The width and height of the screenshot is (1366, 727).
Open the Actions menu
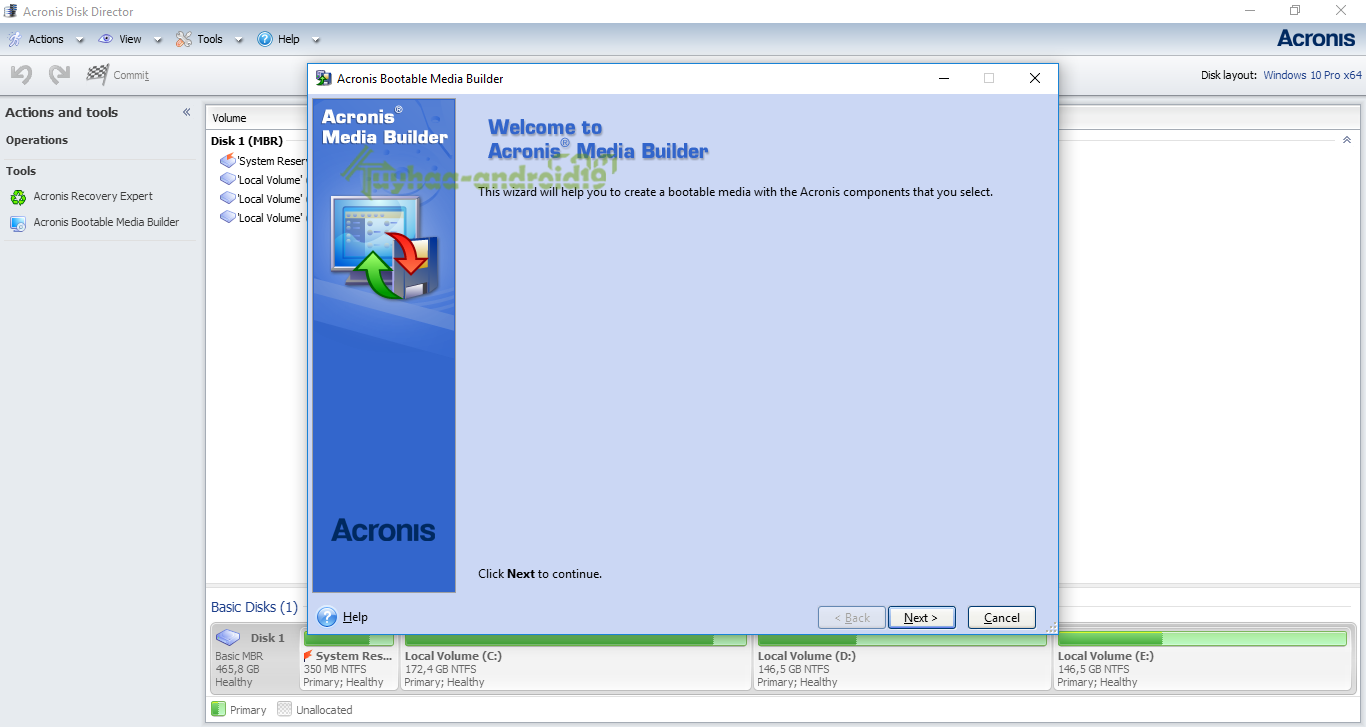pyautogui.click(x=45, y=39)
